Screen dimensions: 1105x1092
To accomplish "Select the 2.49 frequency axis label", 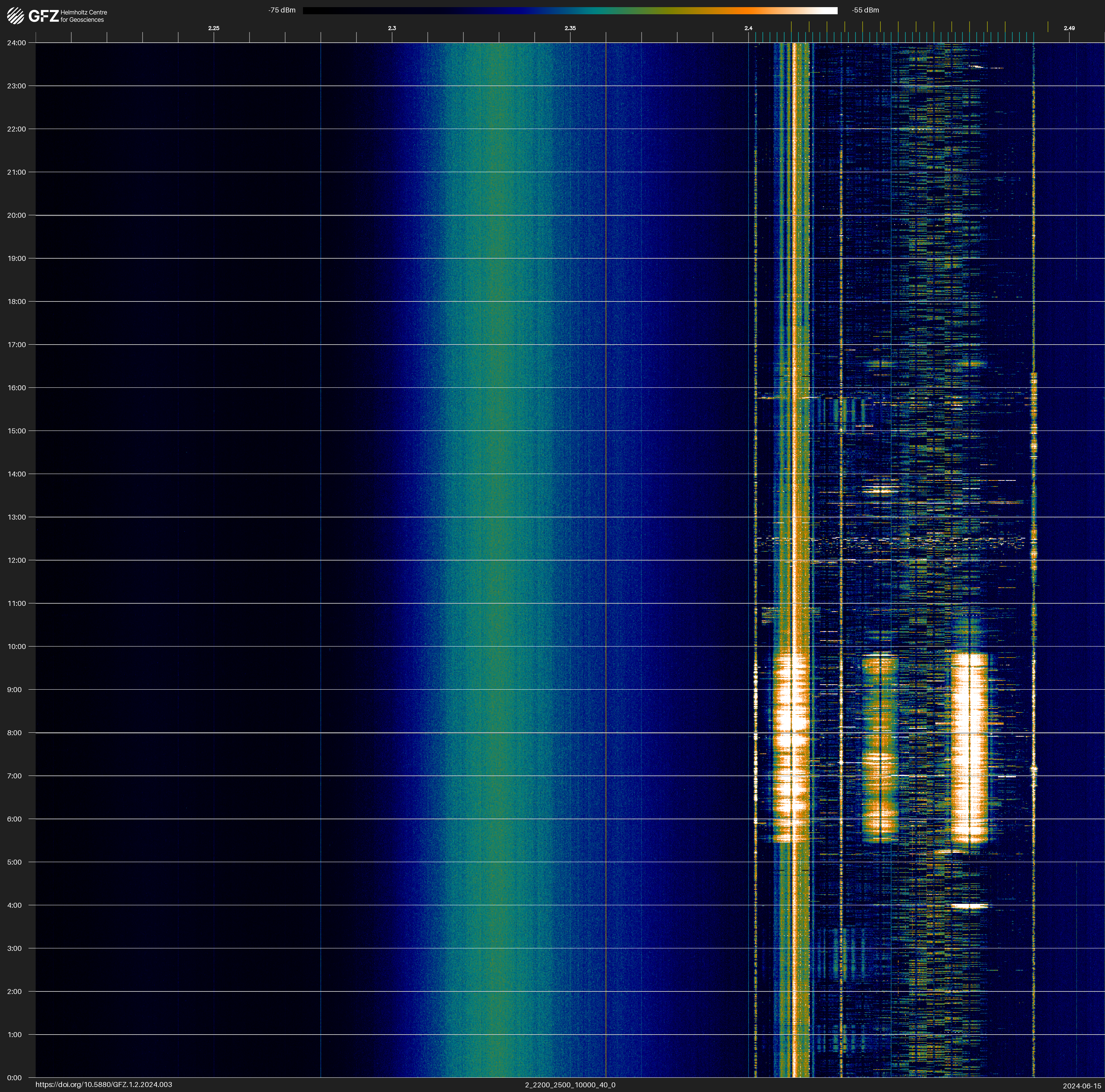I will [1068, 28].
